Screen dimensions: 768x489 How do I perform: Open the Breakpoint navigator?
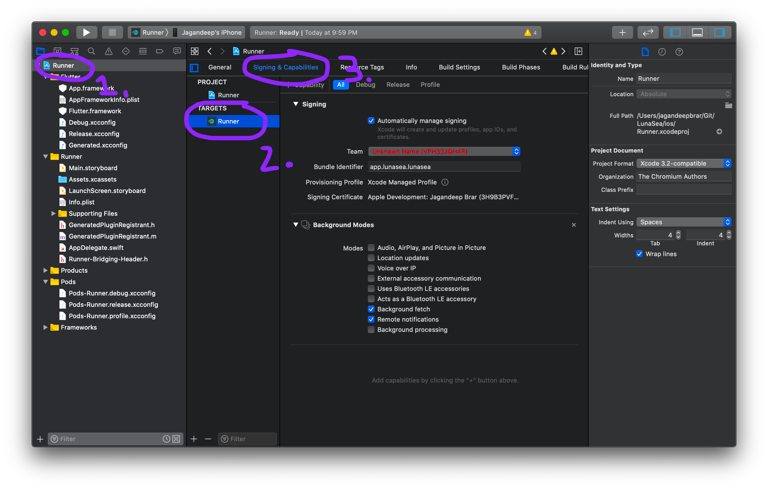160,51
